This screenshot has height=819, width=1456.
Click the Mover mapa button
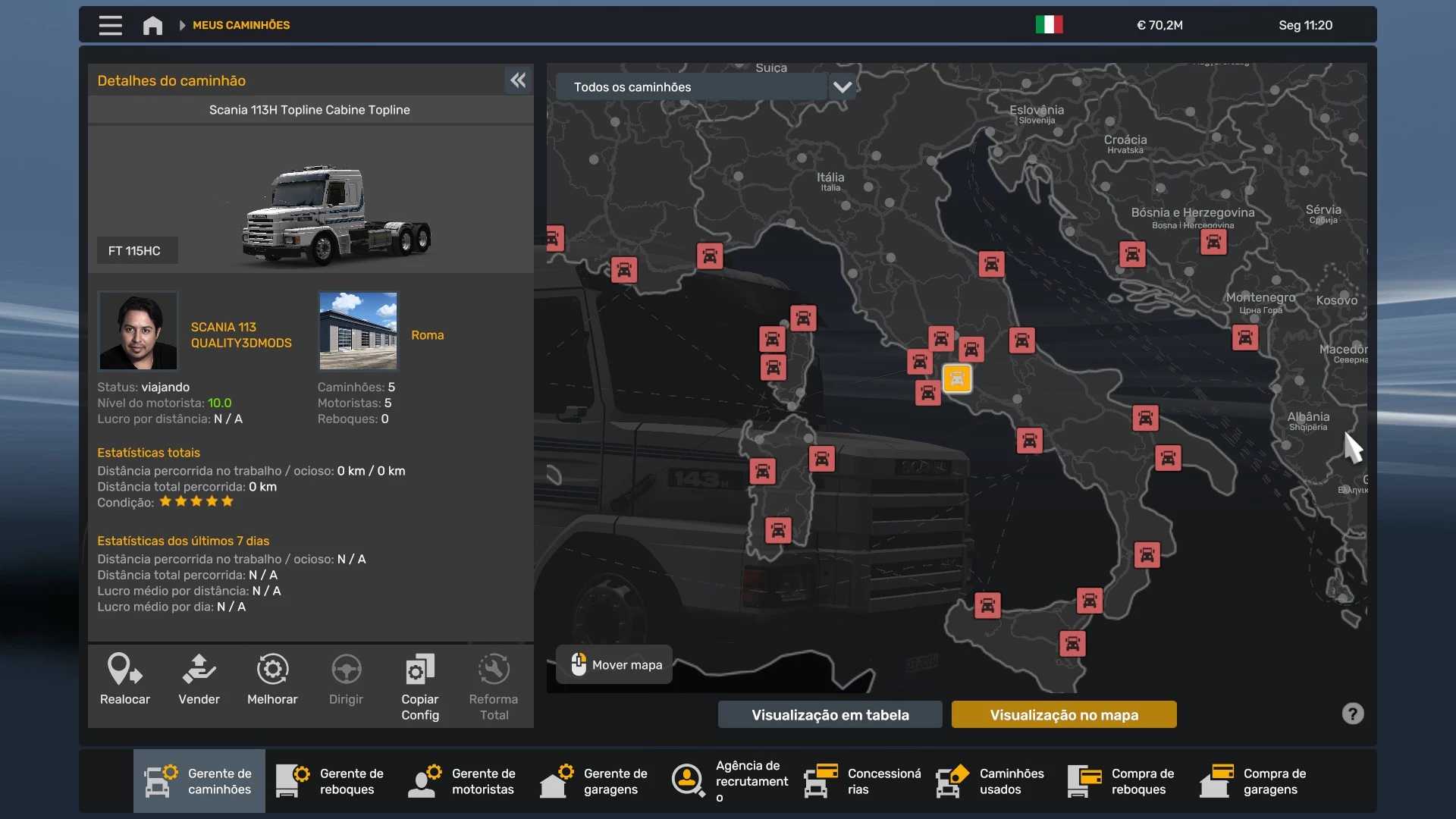615,665
